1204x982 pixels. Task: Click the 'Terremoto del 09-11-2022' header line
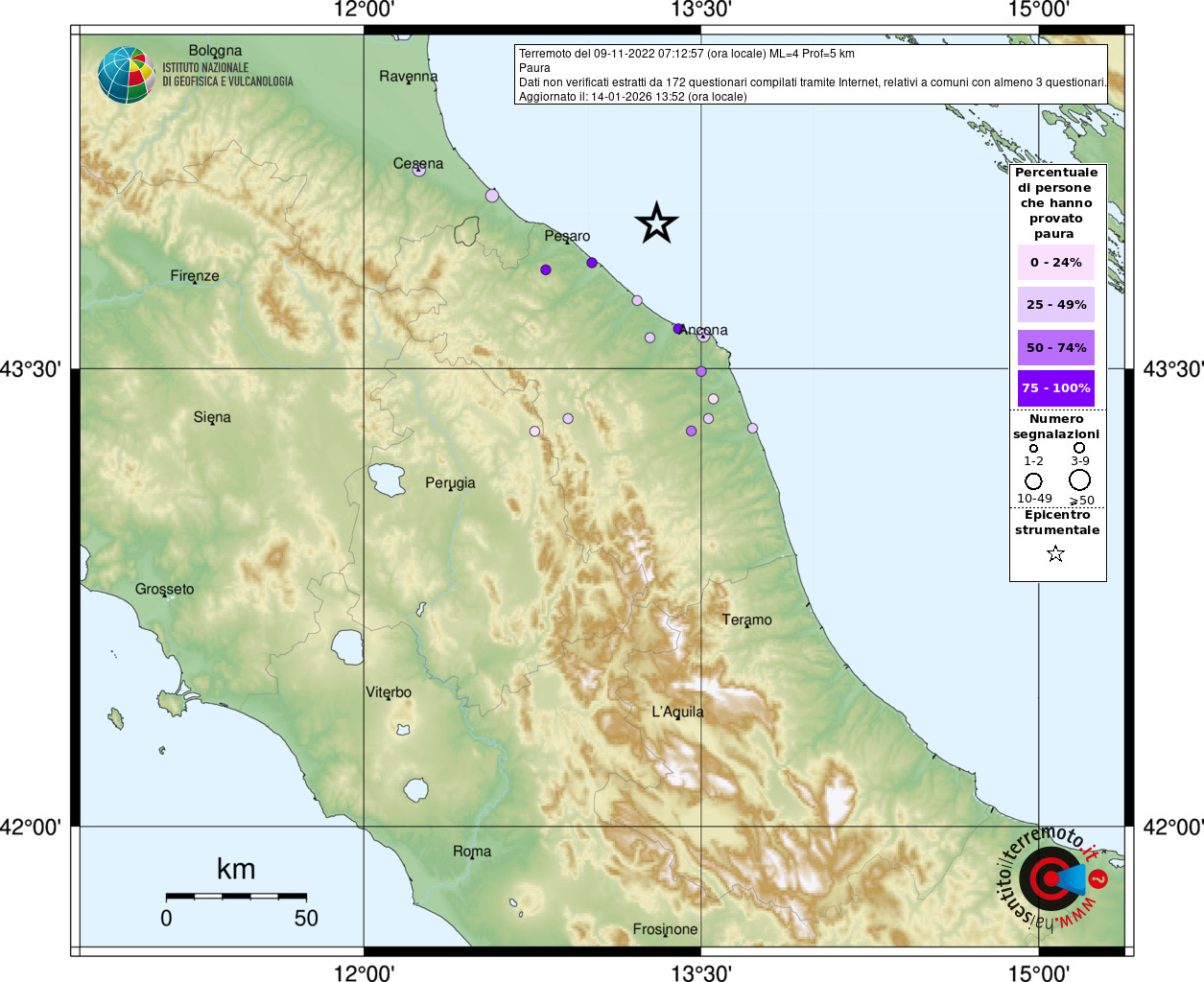pyautogui.click(x=687, y=54)
